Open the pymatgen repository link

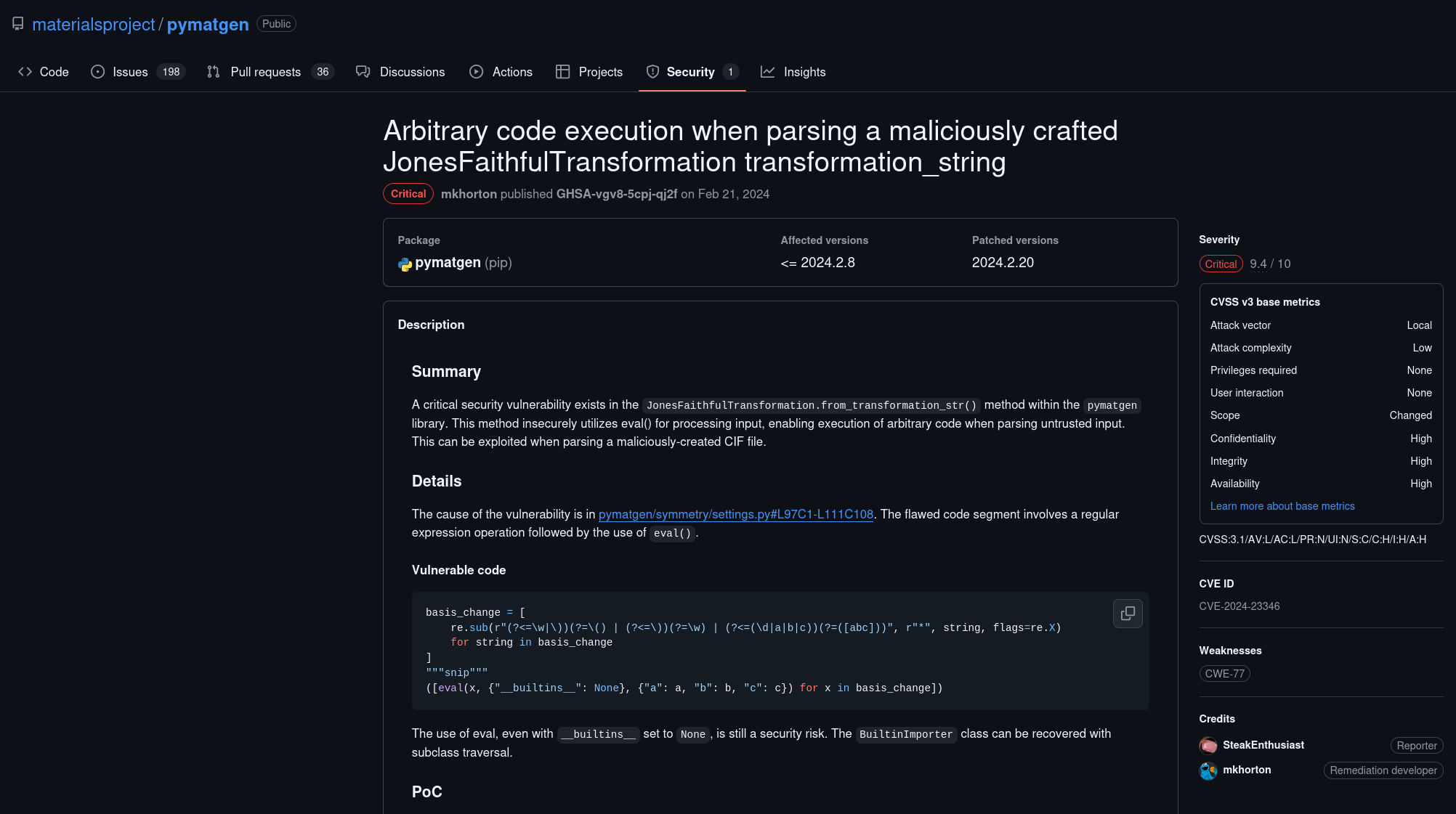coord(208,24)
